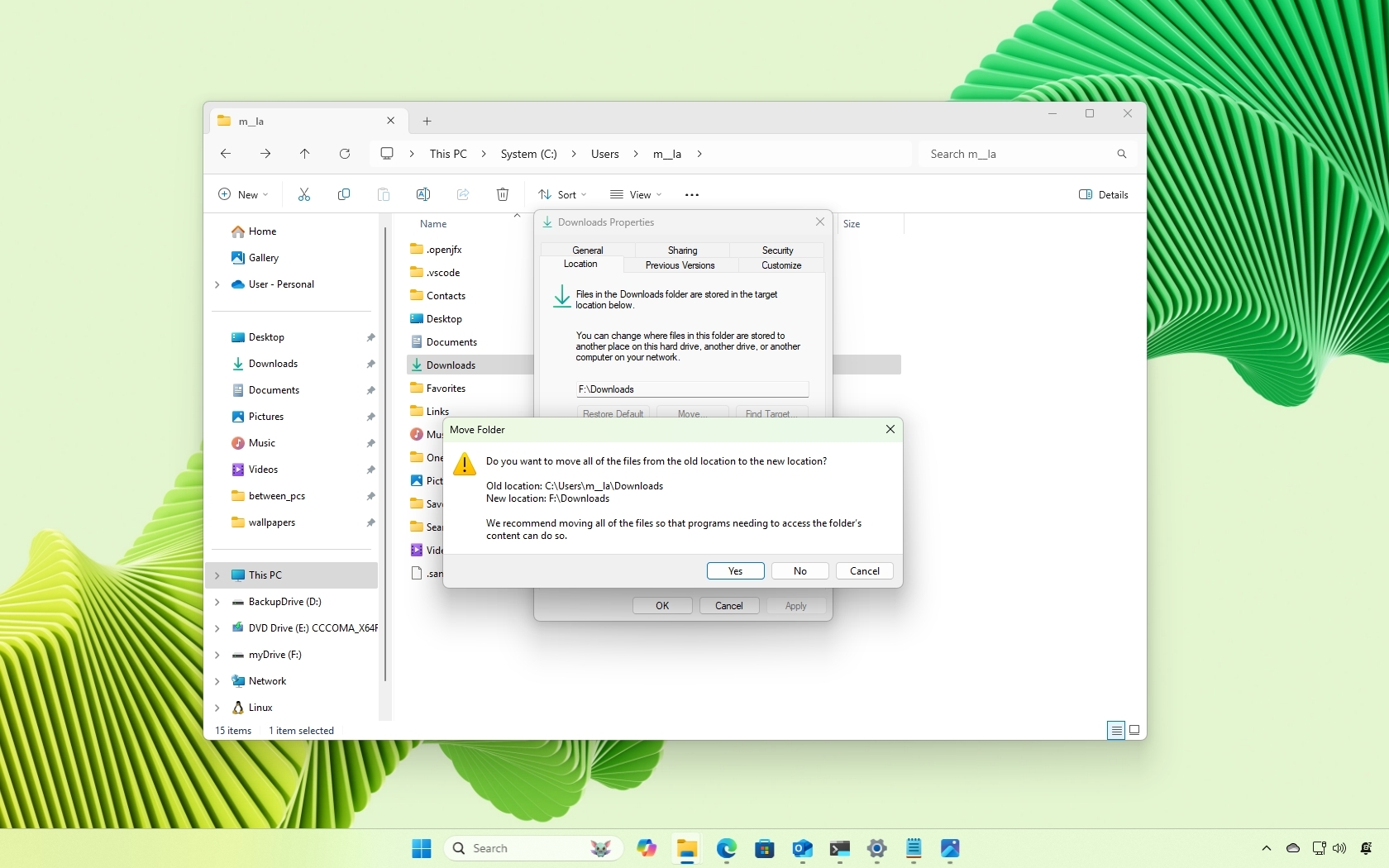1389x868 pixels.
Task: Click the Paste toolbar icon
Action: coord(384,194)
